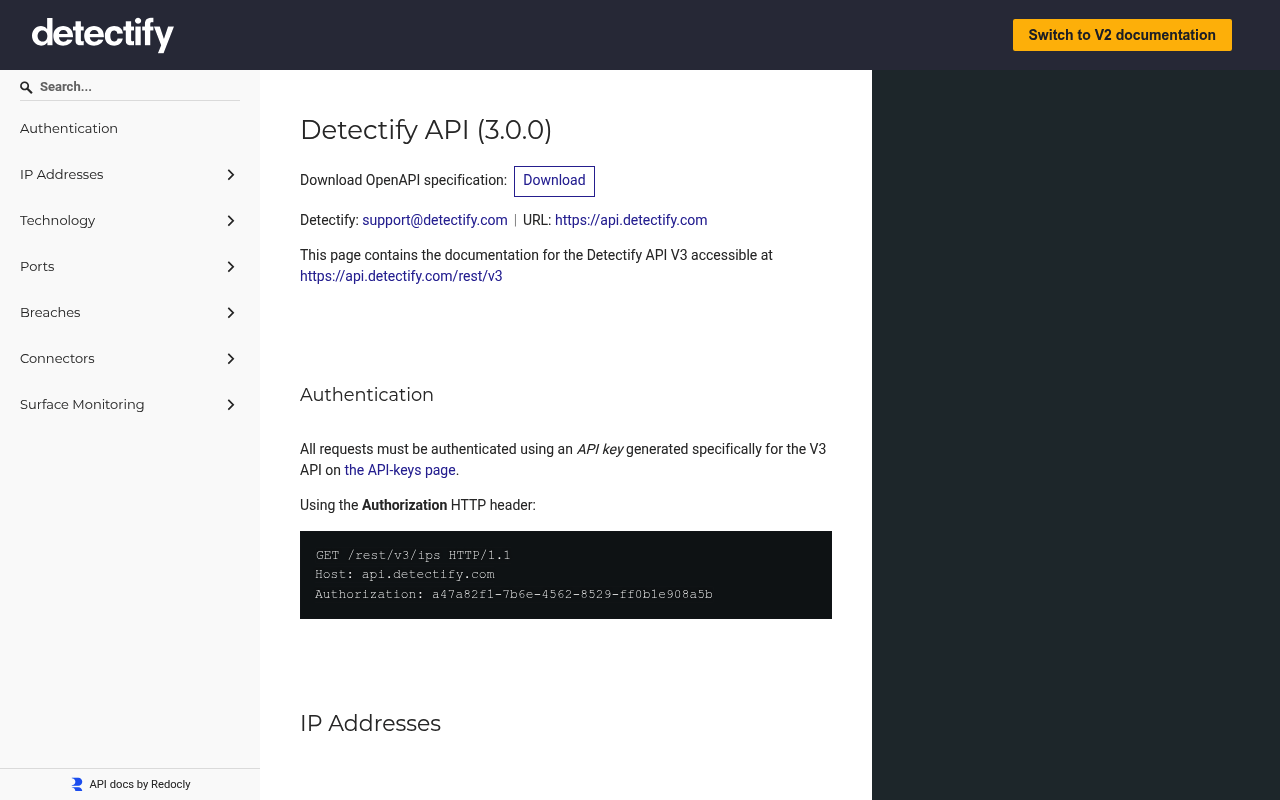The height and width of the screenshot is (800, 1280).
Task: Click the Download OpenAPI specification label
Action: [404, 180]
